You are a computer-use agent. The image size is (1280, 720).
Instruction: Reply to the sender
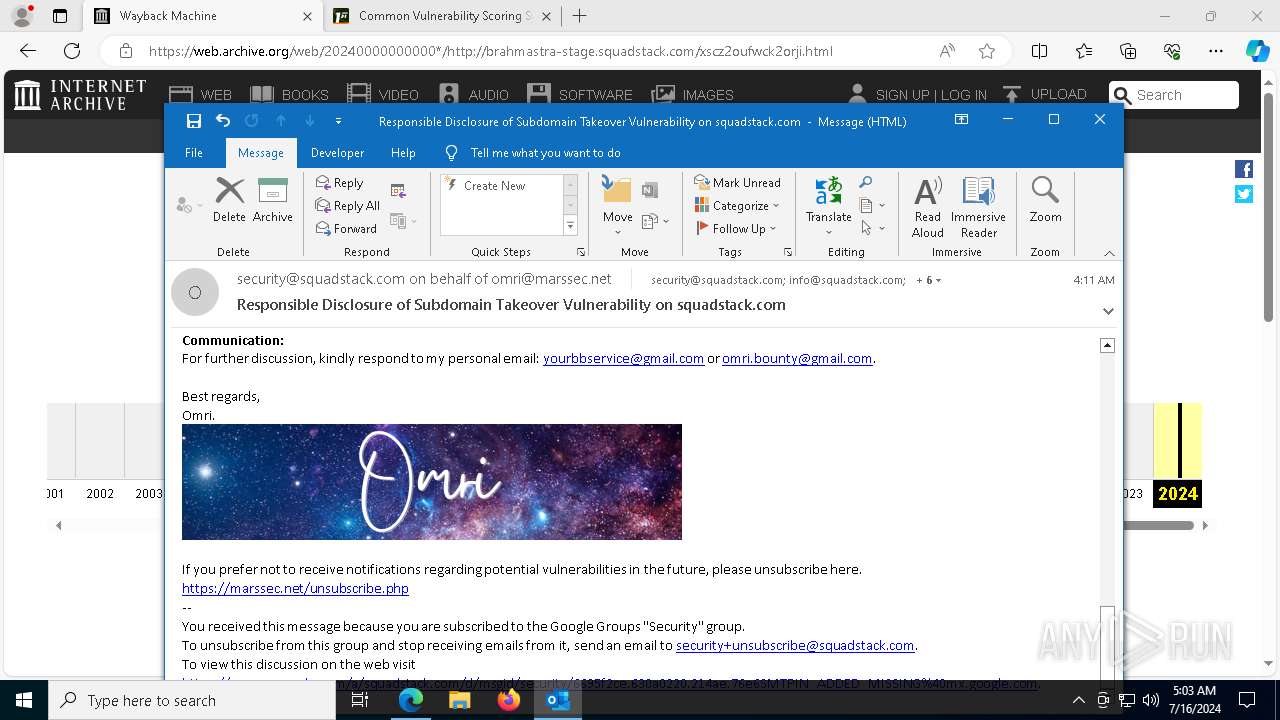[340, 183]
